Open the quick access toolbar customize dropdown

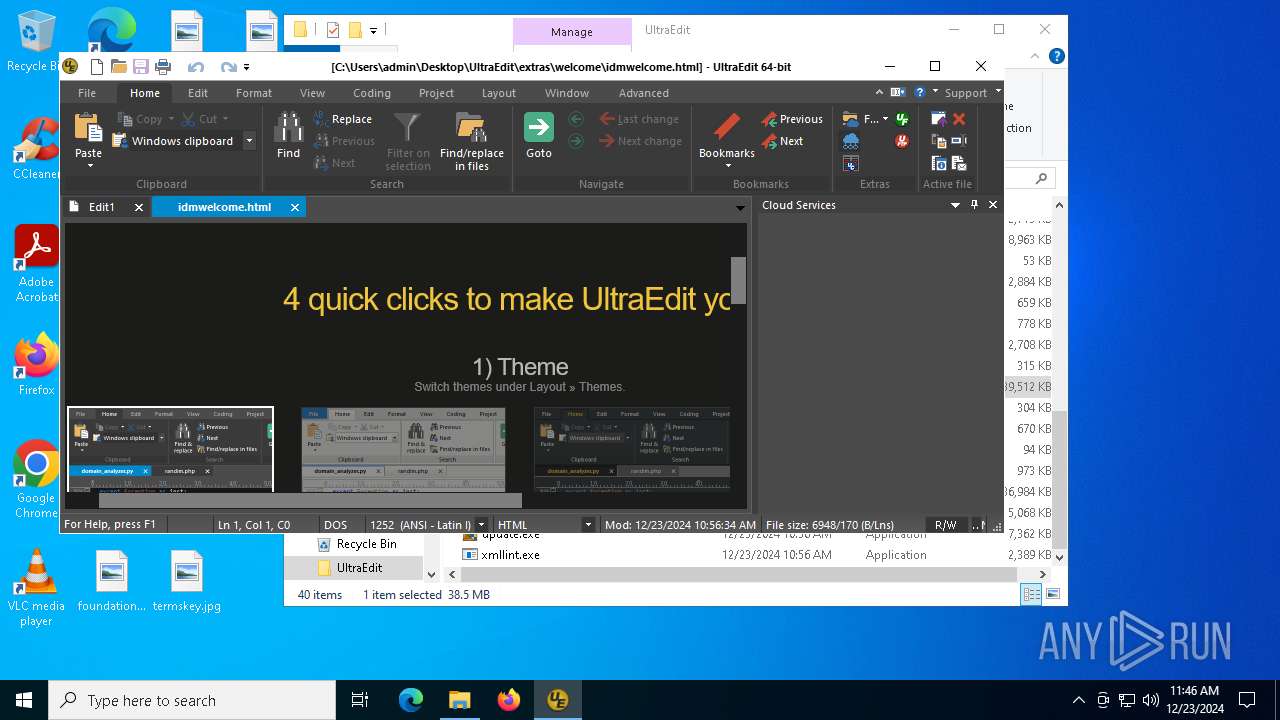(246, 67)
